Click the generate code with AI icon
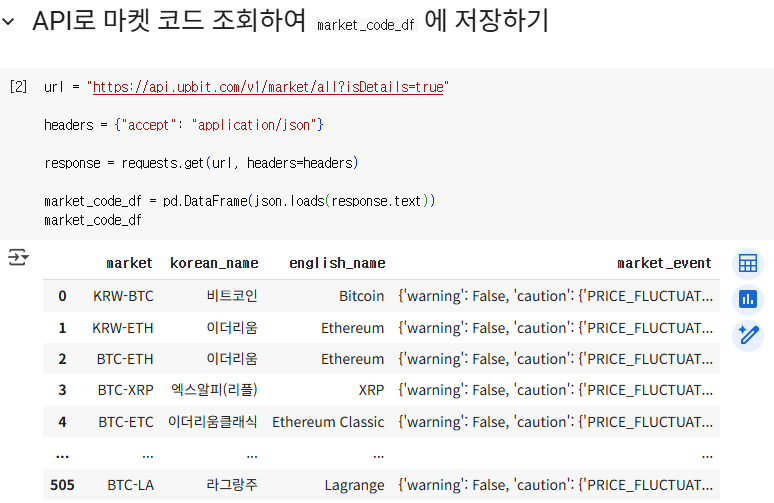Screen dimensions: 774x503 pyautogui.click(x=747, y=336)
